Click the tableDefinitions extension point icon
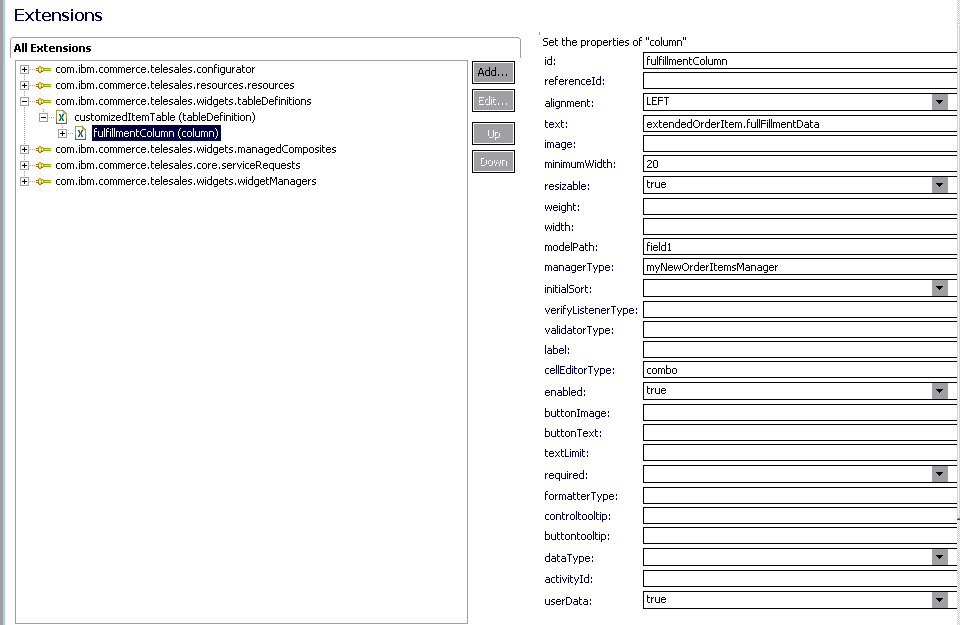Image resolution: width=960 pixels, height=625 pixels. (43, 101)
